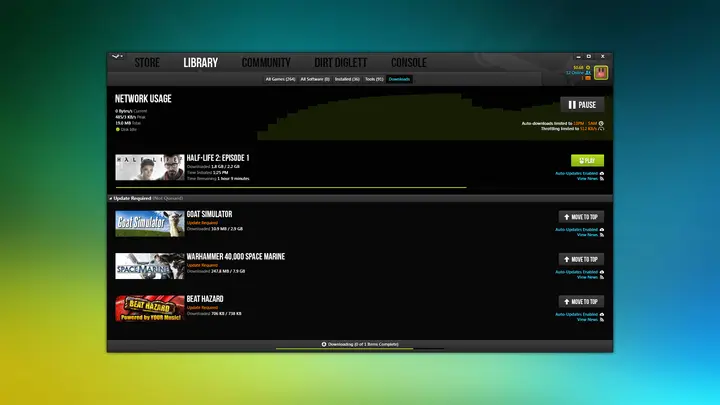Open Half-Life 2: Episode 1 thumbnail
This screenshot has height=405, width=720.
point(150,167)
